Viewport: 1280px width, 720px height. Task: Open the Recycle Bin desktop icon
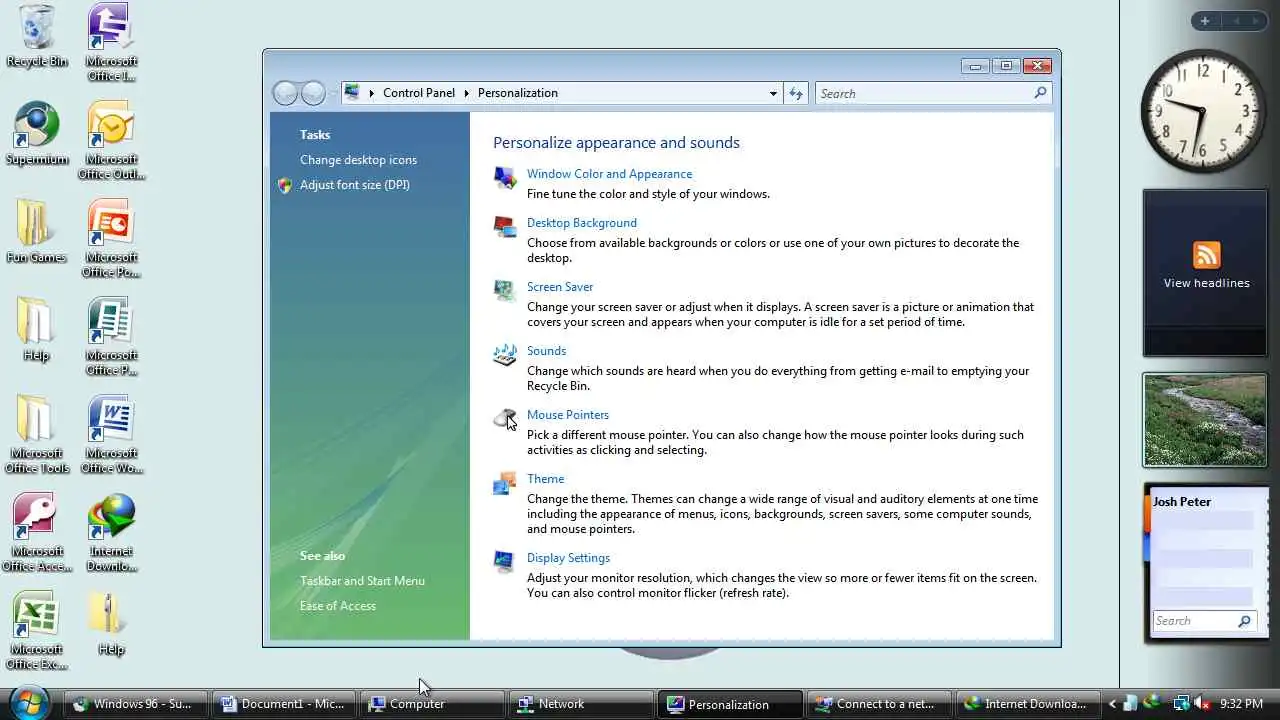tap(37, 35)
